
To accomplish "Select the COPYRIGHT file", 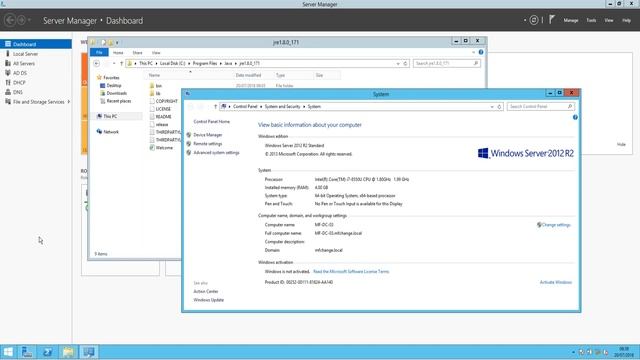I will [167, 101].
